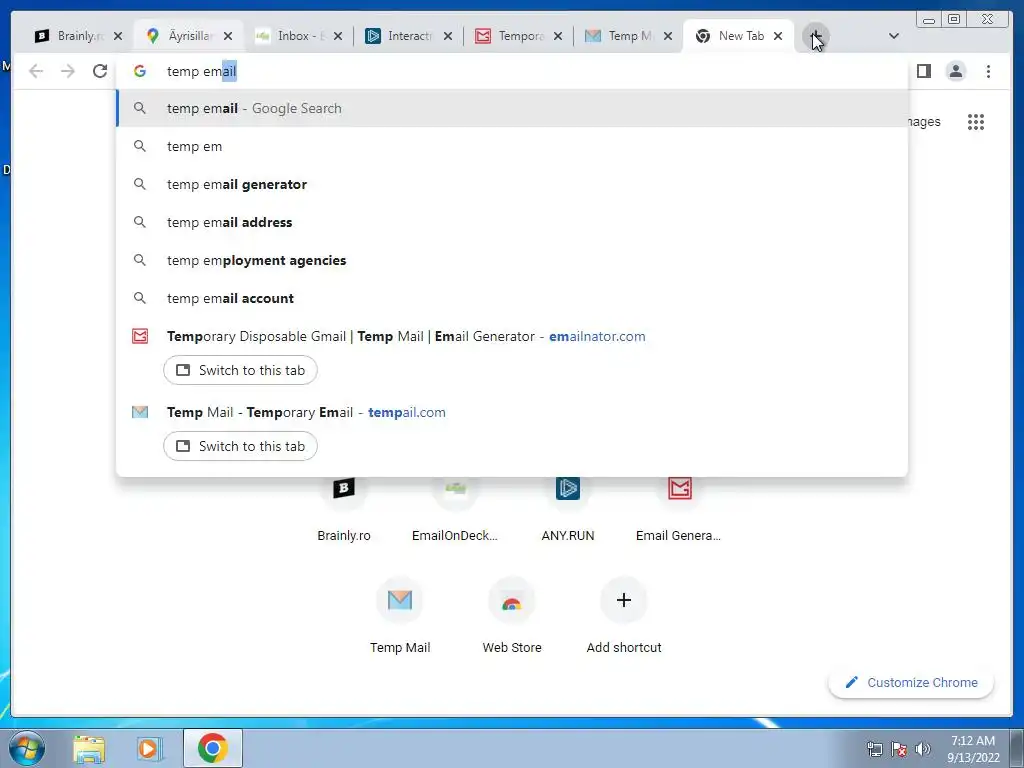Go back with the back arrow

point(36,71)
